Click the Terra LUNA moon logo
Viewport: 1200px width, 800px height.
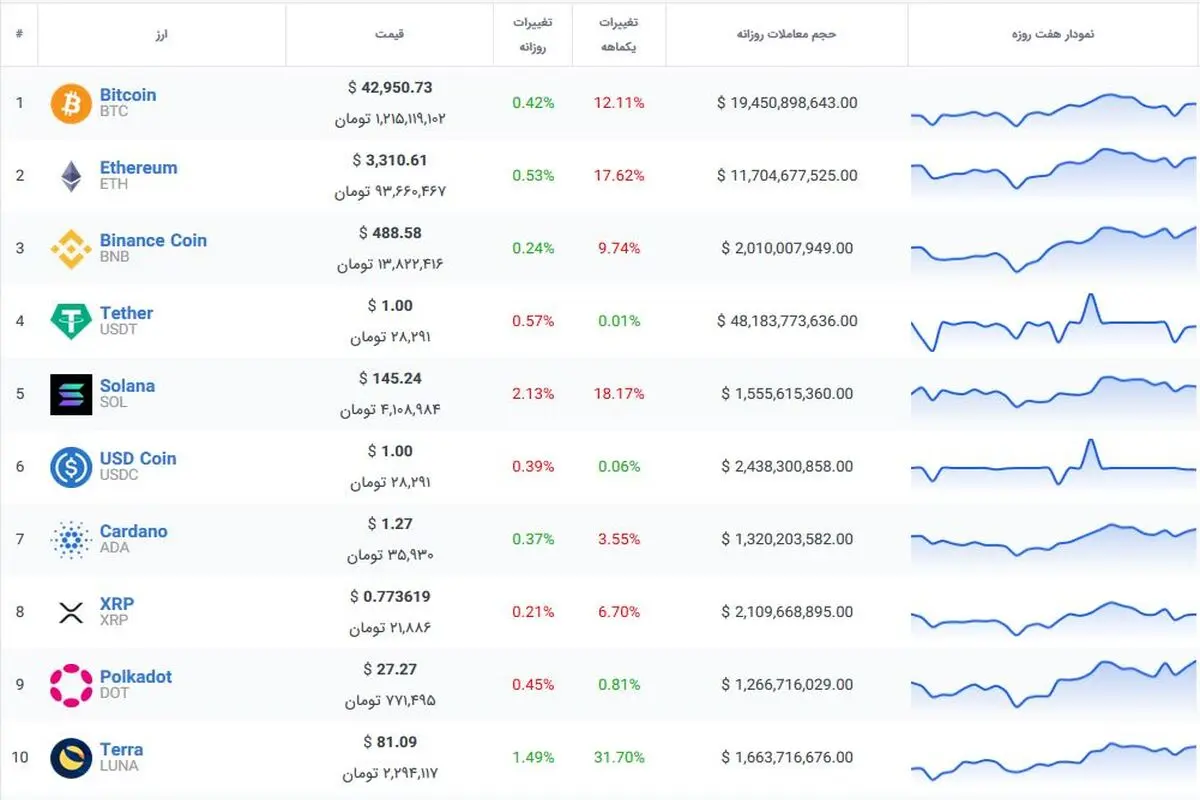(x=71, y=758)
